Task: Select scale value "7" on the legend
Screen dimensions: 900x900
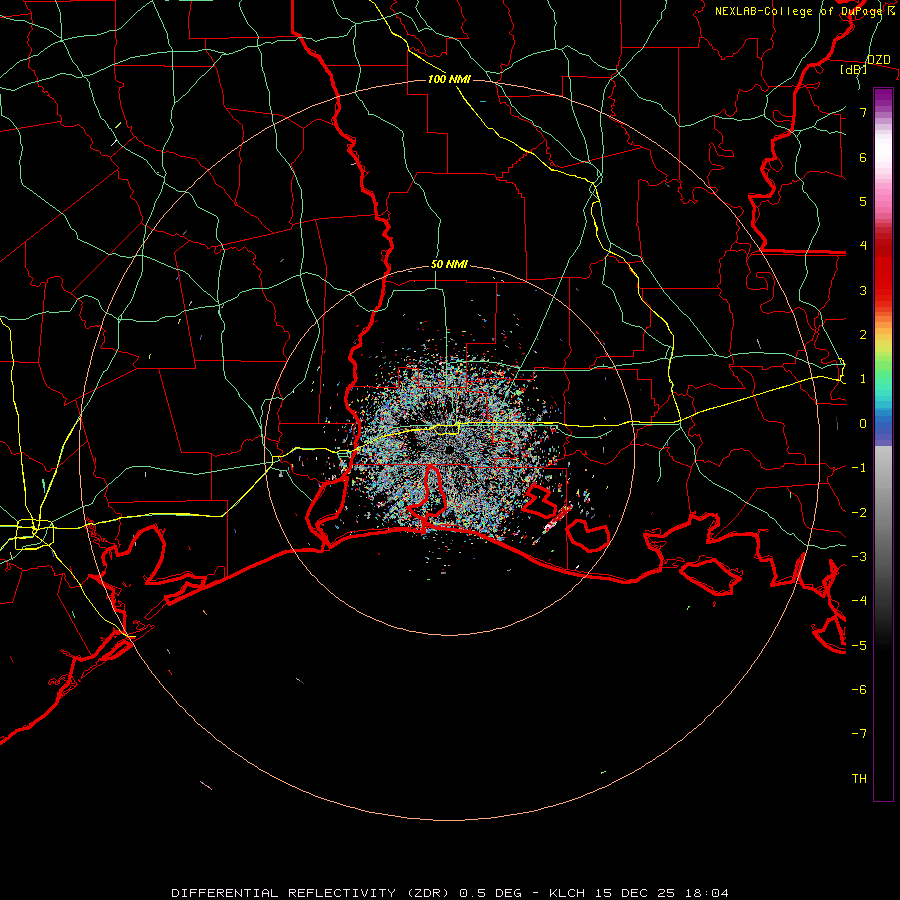Action: pos(863,112)
